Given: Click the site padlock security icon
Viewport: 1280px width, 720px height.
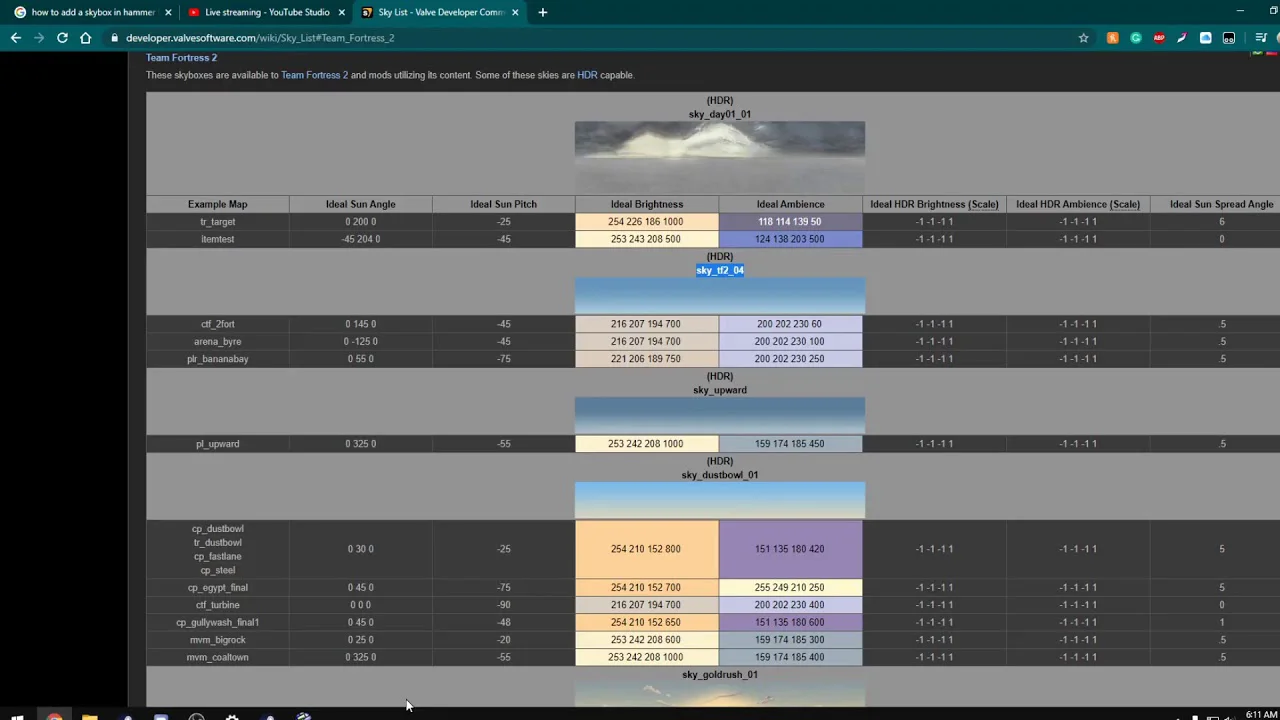Looking at the screenshot, I should click(115, 38).
